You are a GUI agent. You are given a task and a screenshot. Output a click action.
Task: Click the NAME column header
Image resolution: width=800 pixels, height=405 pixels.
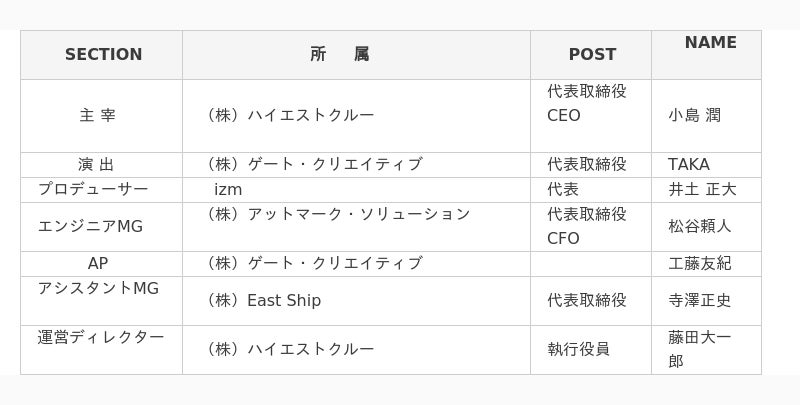coord(710,43)
